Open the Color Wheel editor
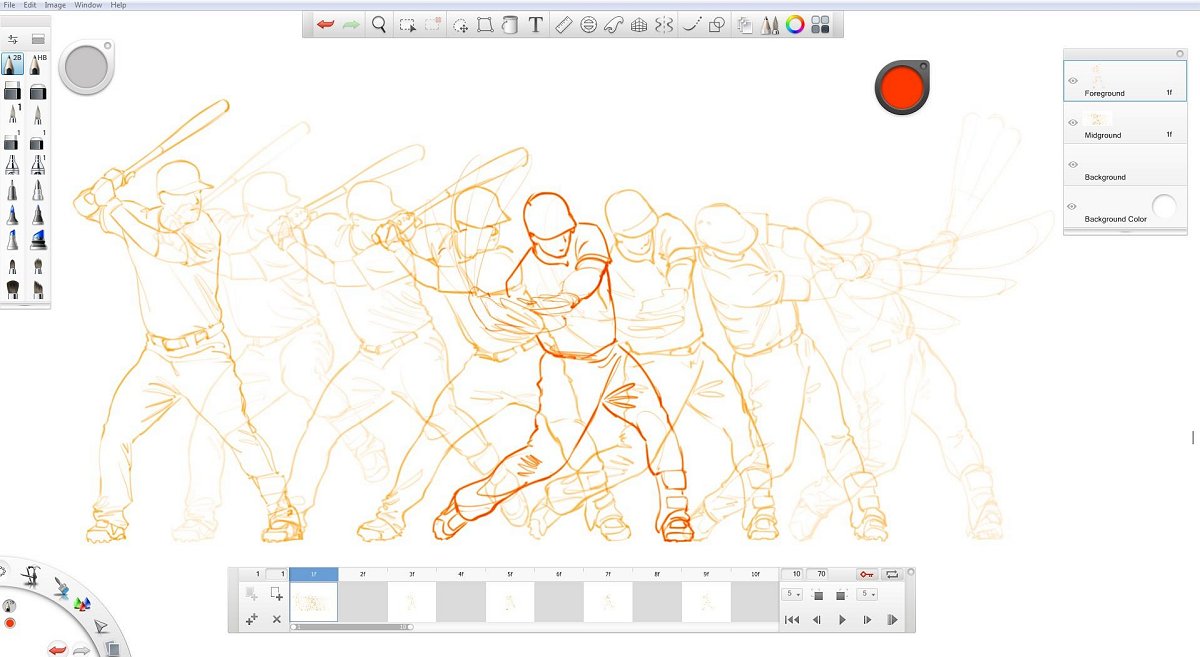Image resolution: width=1200 pixels, height=657 pixels. [x=795, y=26]
